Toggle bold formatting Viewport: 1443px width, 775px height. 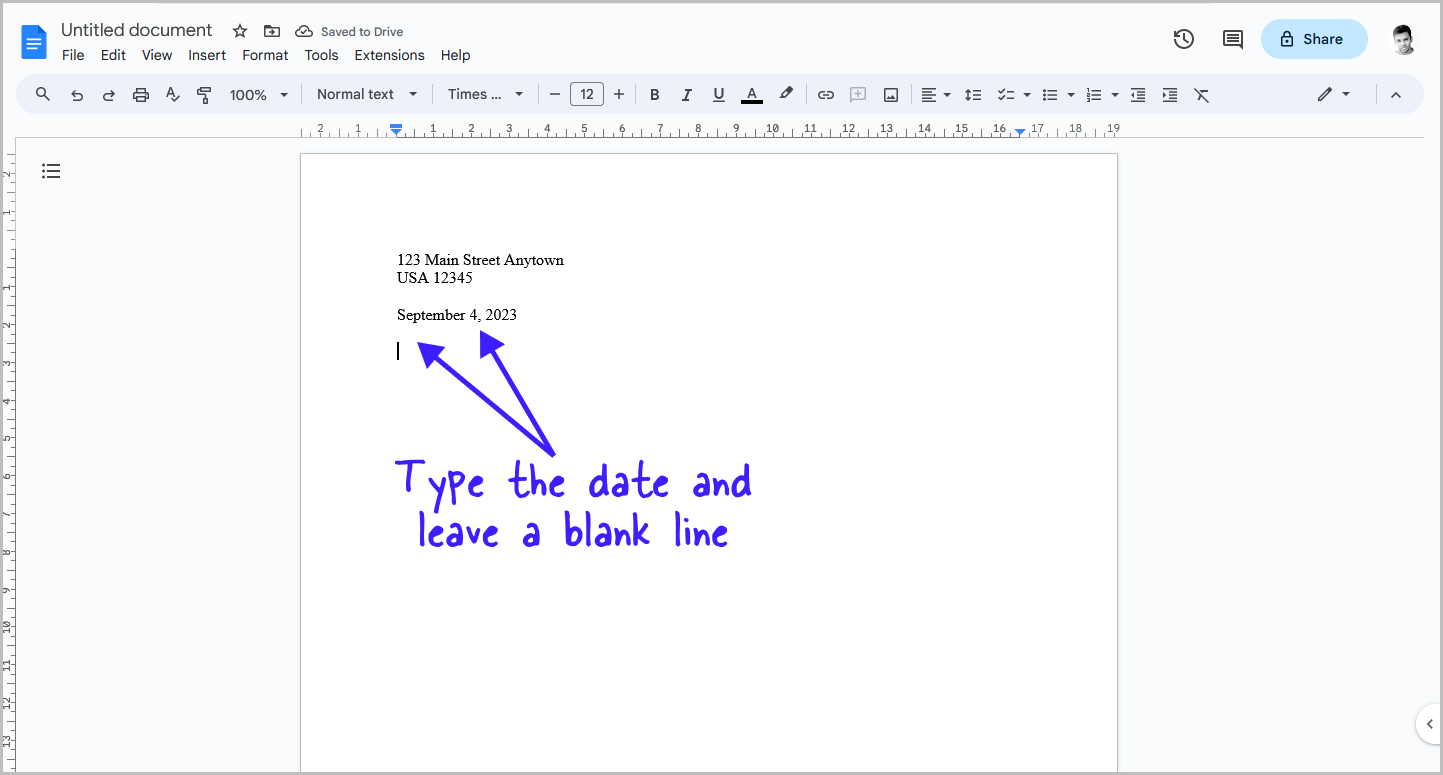tap(654, 94)
